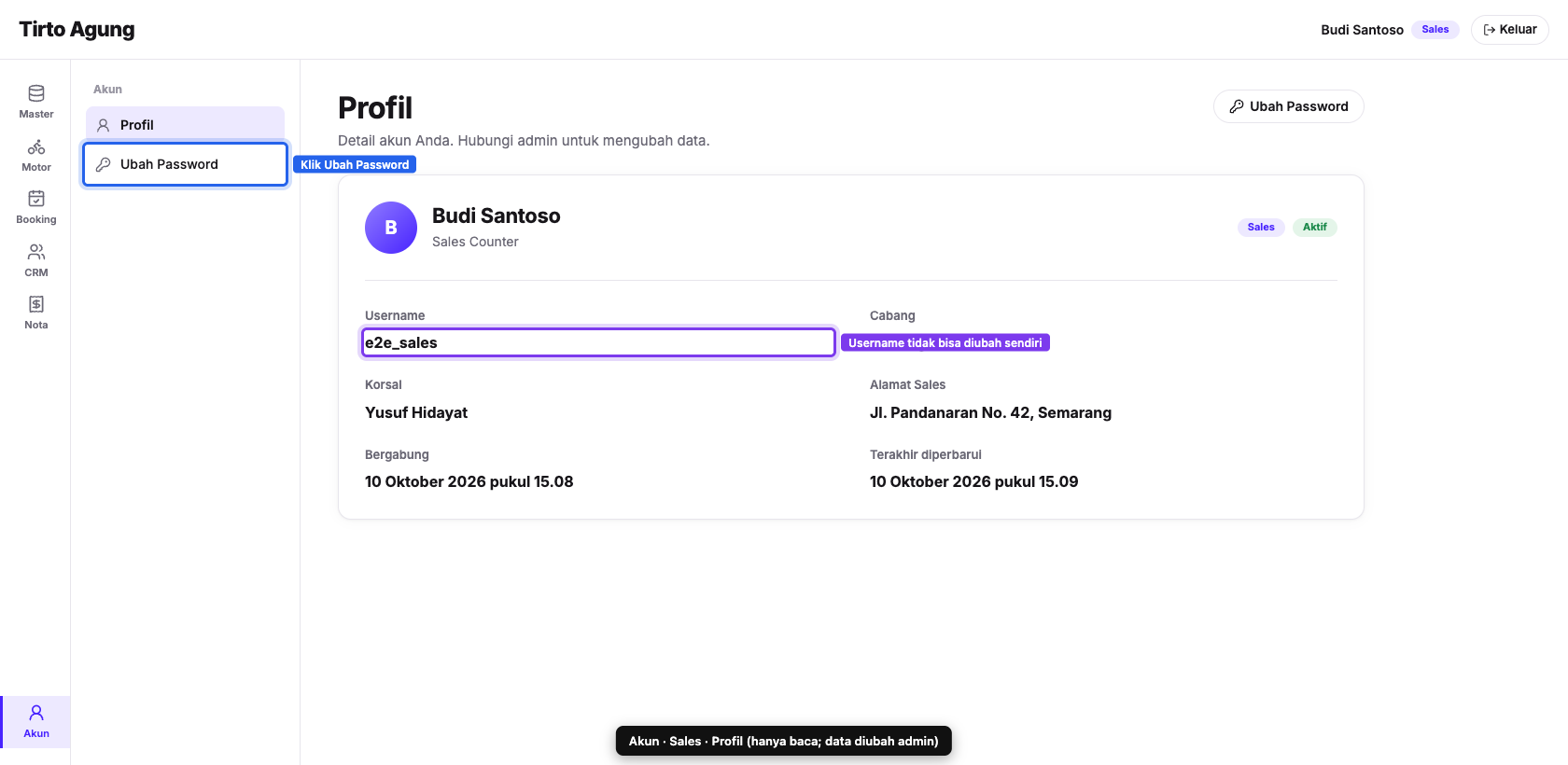Click the B avatar circle
This screenshot has height=765, width=1568.
coord(391,228)
